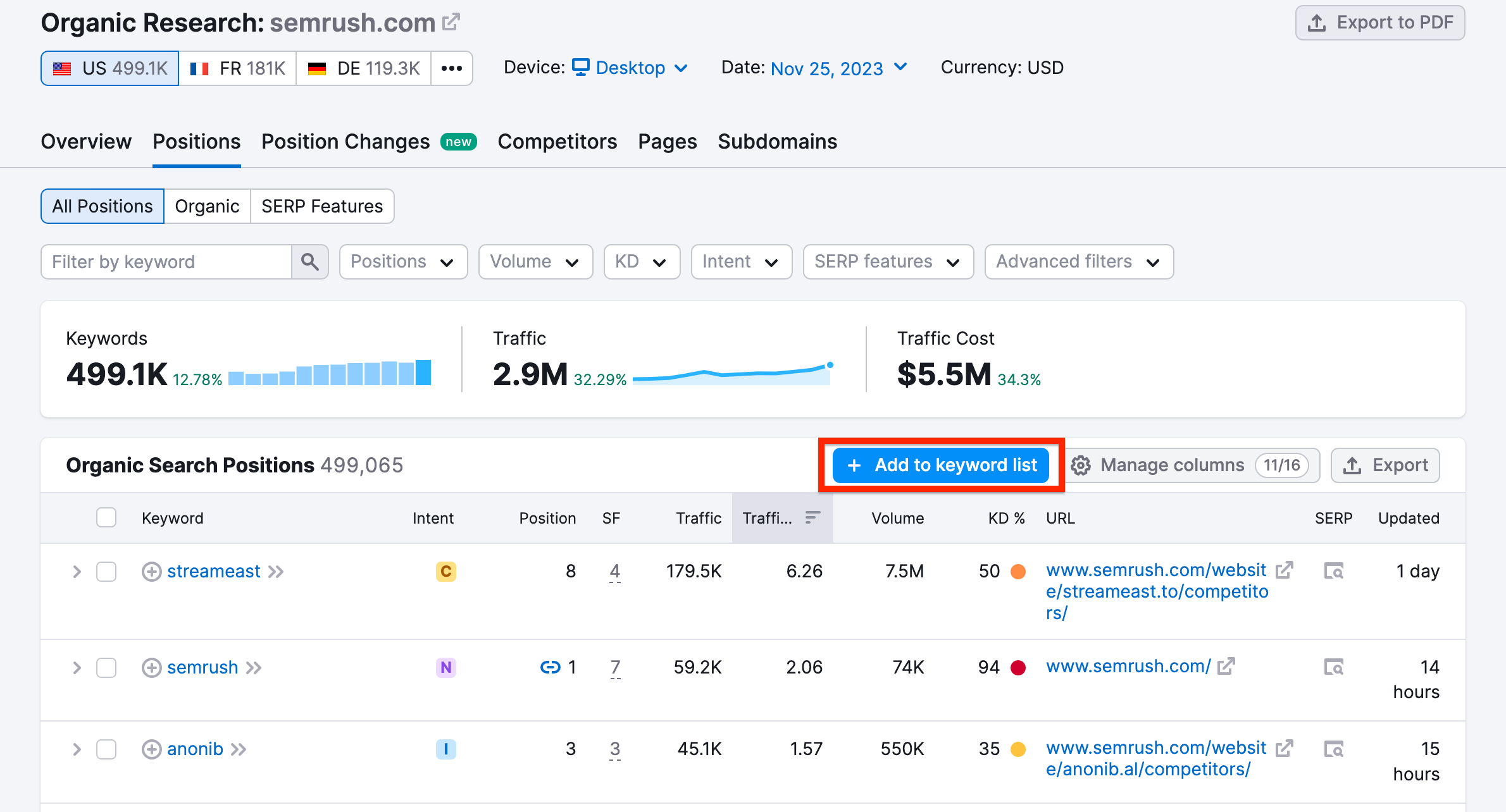Open the Positions filter dropdown
Screen dimensions: 1506x812
(403, 262)
